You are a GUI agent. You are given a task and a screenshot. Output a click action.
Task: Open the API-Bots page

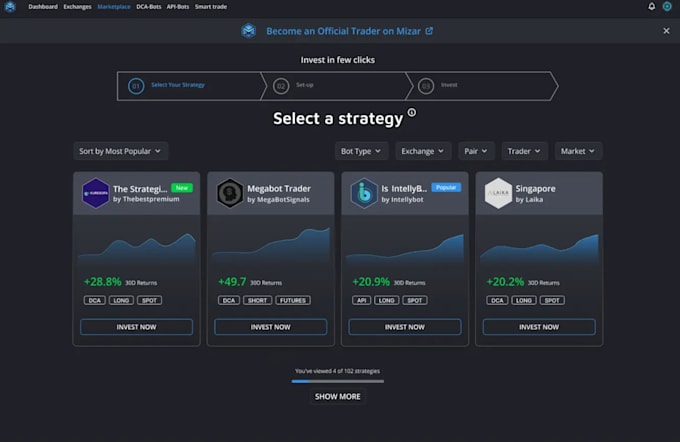(178, 7)
